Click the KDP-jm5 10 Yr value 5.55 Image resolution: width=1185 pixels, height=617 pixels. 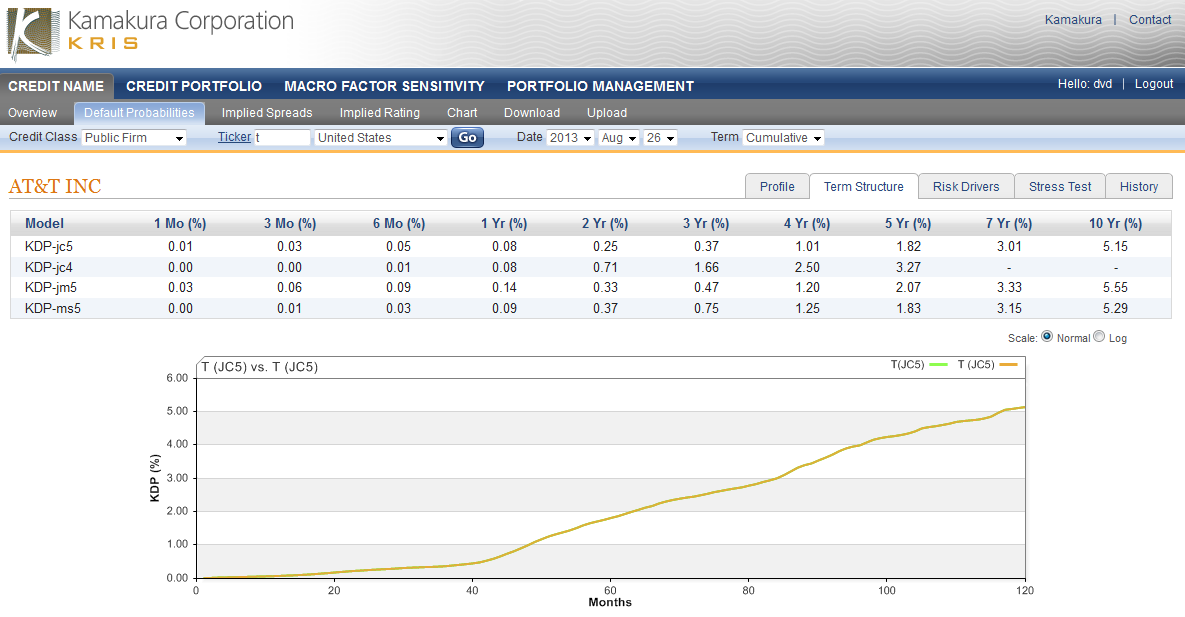click(1115, 287)
